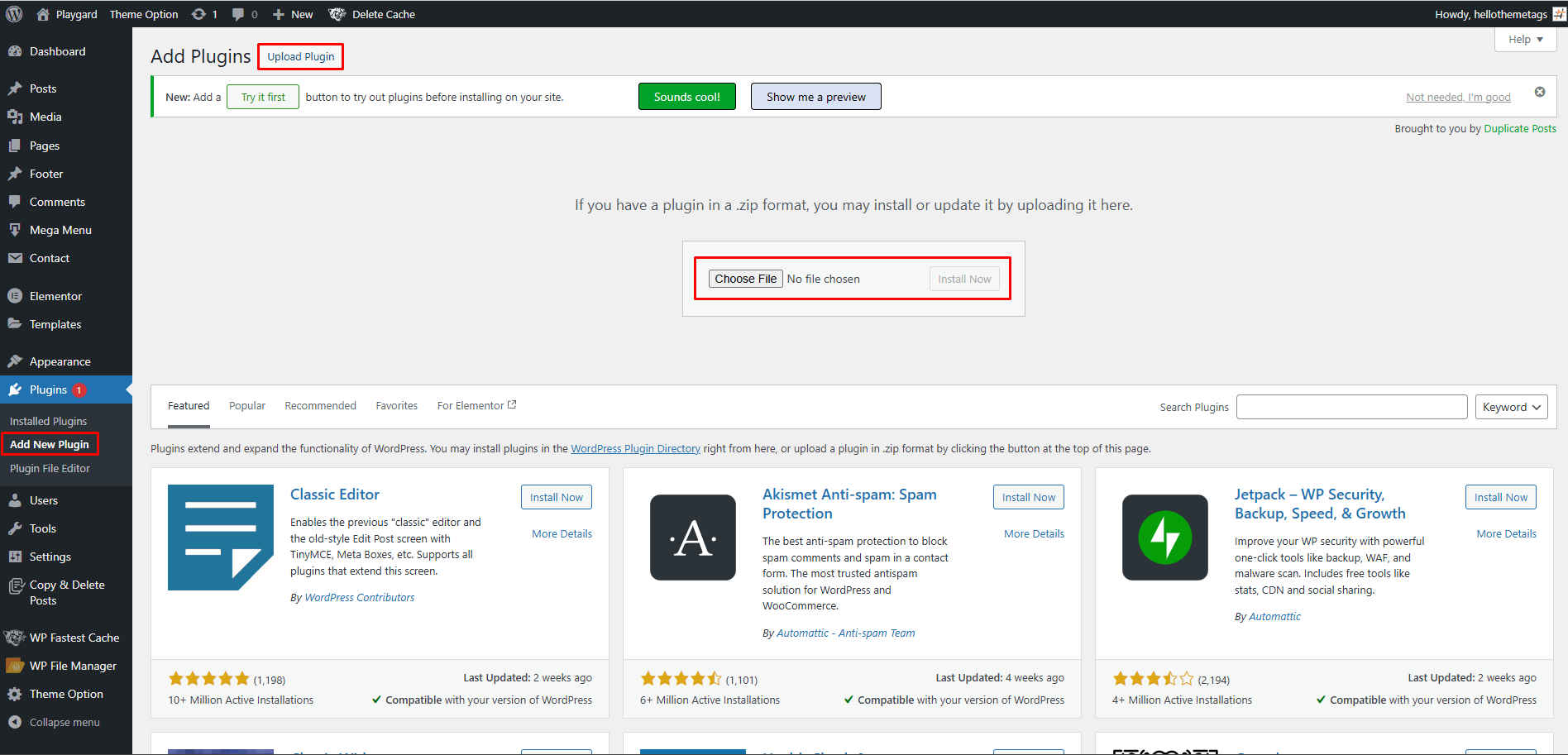Switch to the Featured tab

coord(189,405)
